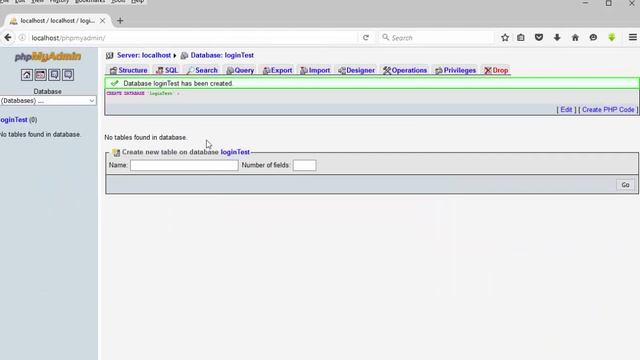Open the bookmarks list icon

(521, 38)
